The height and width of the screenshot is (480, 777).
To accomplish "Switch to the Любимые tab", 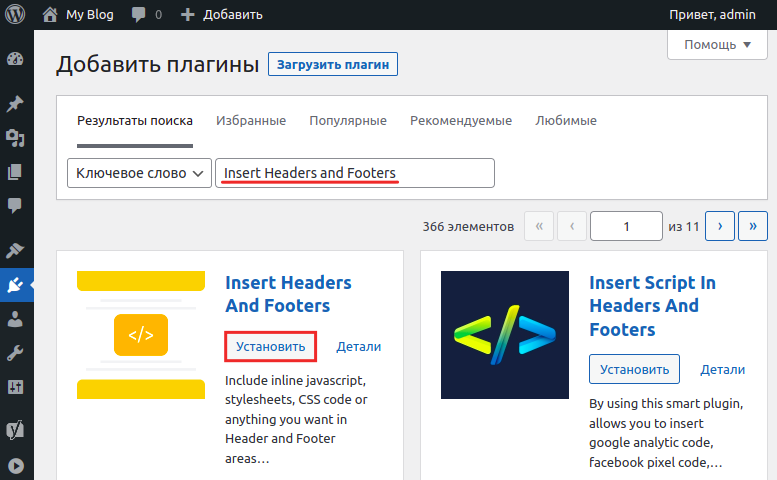I will click(566, 120).
